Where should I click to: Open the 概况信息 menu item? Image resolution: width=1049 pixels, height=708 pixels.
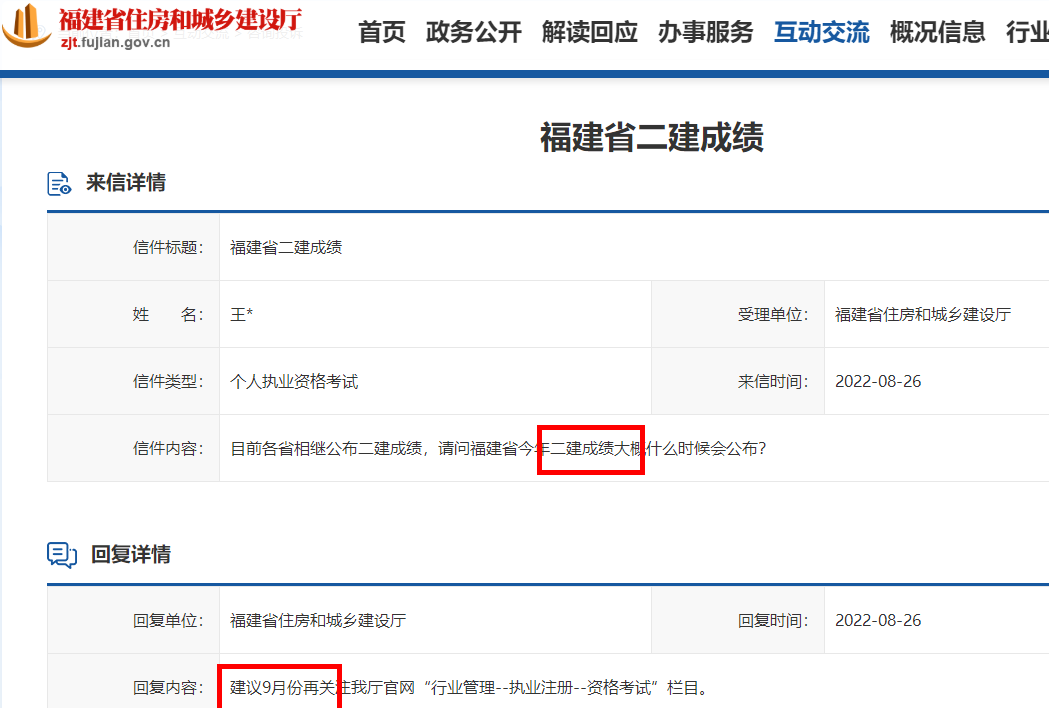[936, 32]
